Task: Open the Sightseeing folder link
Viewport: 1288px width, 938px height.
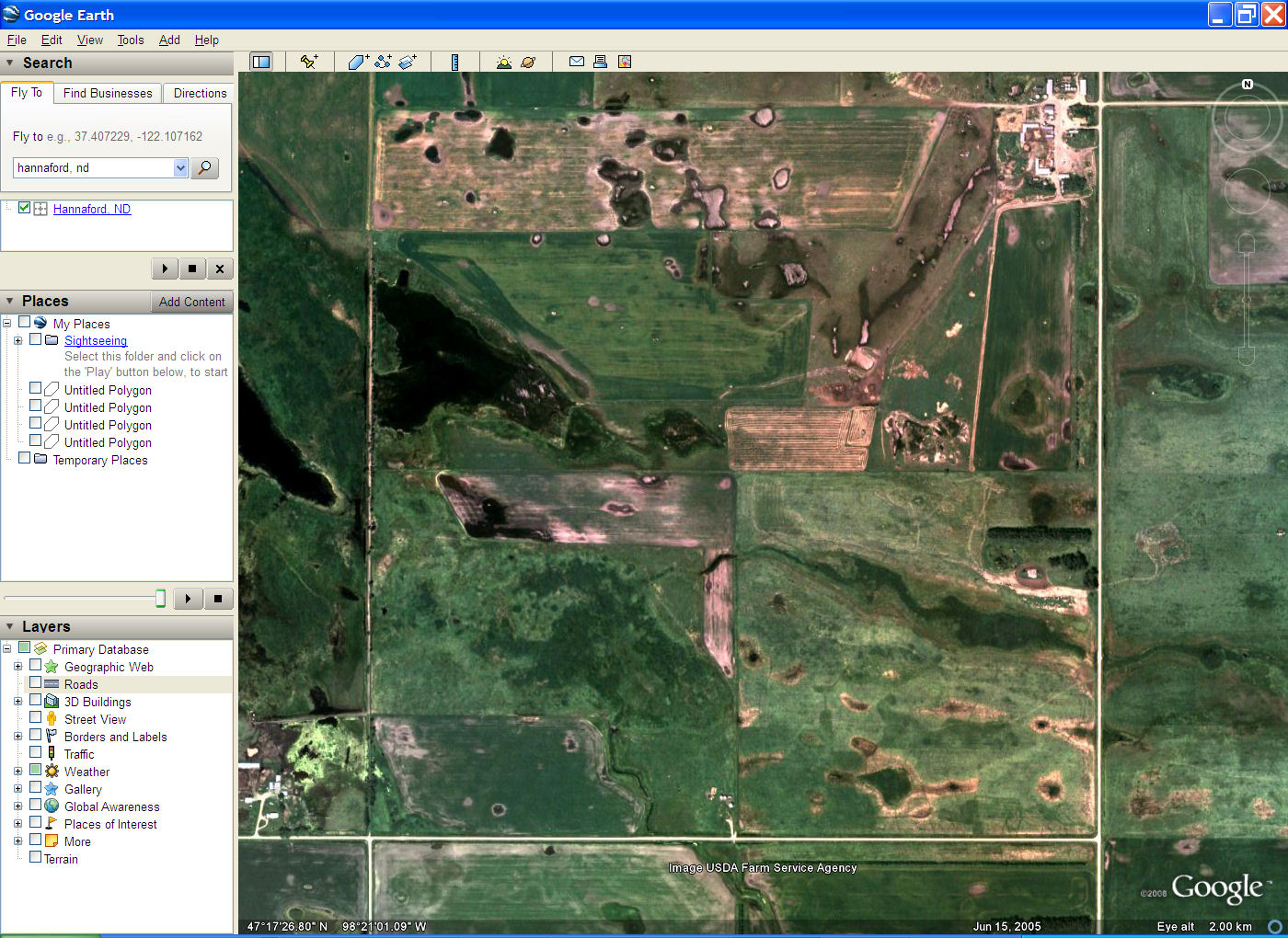Action: (x=96, y=340)
